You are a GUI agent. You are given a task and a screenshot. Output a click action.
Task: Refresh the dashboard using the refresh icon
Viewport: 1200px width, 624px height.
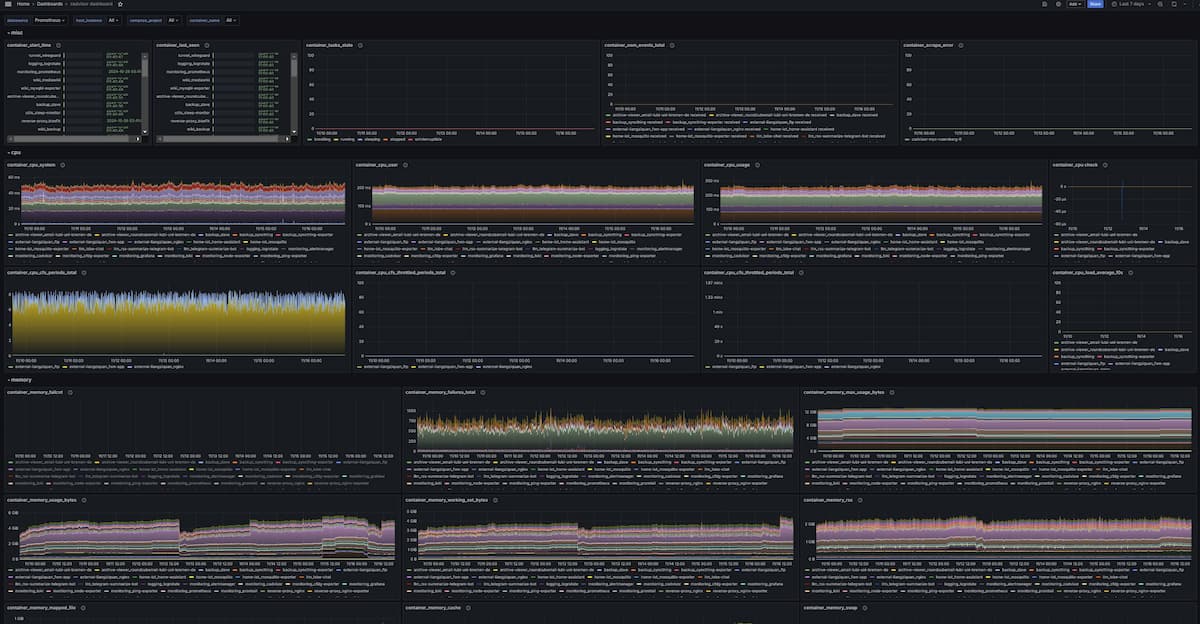1174,4
